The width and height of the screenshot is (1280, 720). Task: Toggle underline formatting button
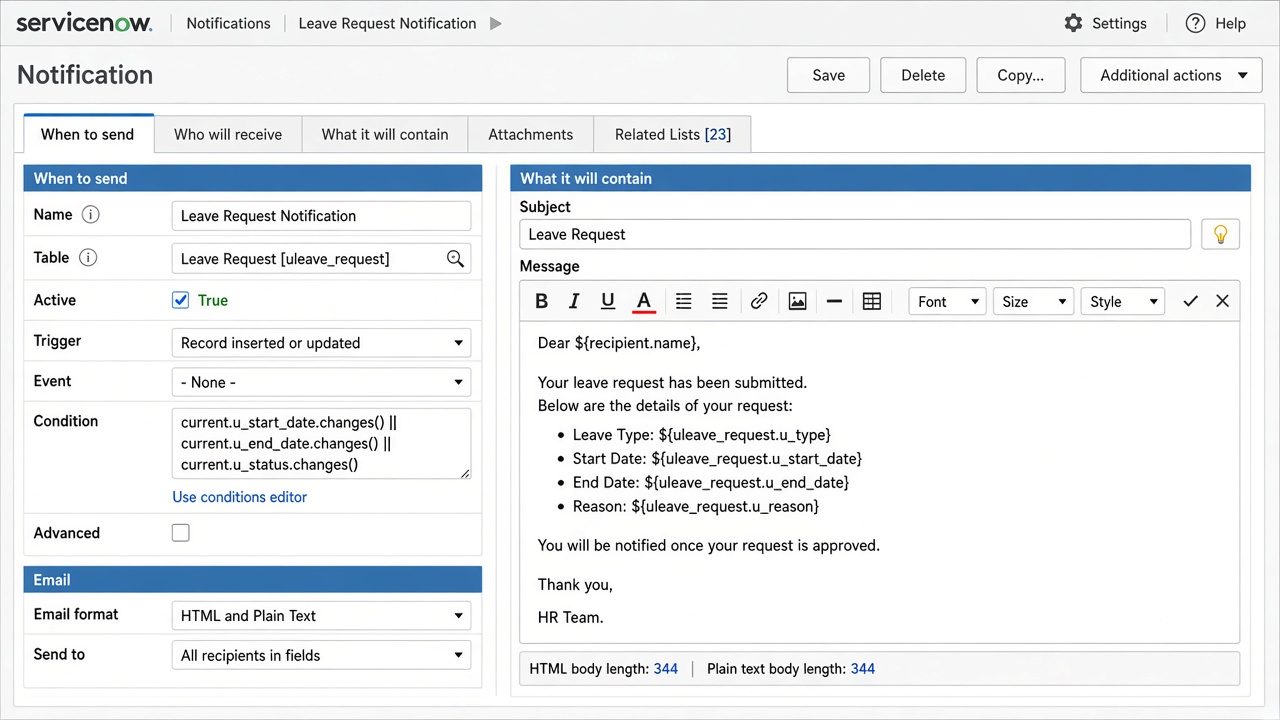tap(607, 301)
